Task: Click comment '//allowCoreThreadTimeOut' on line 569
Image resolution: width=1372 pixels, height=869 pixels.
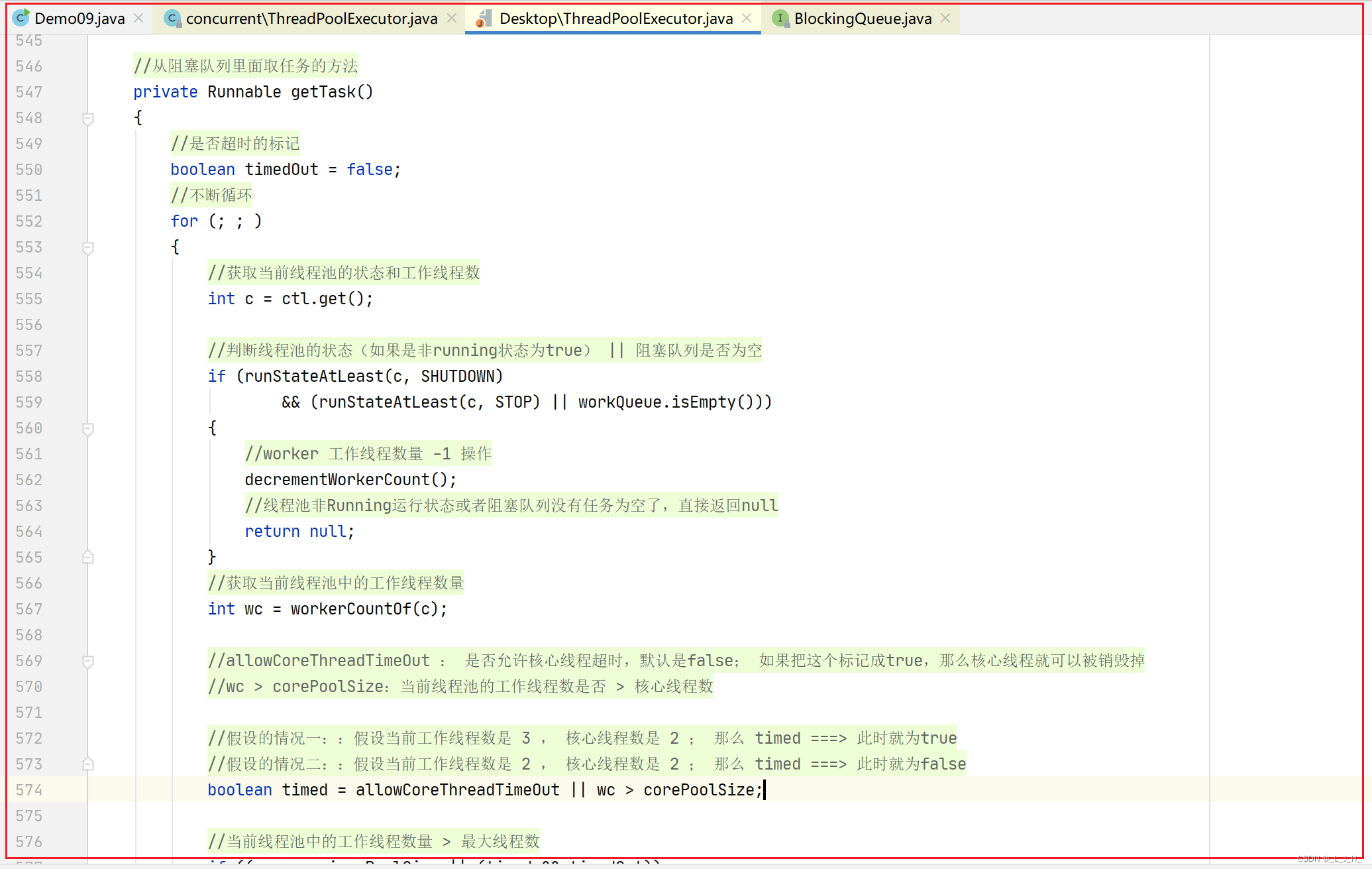Action: tap(676, 661)
